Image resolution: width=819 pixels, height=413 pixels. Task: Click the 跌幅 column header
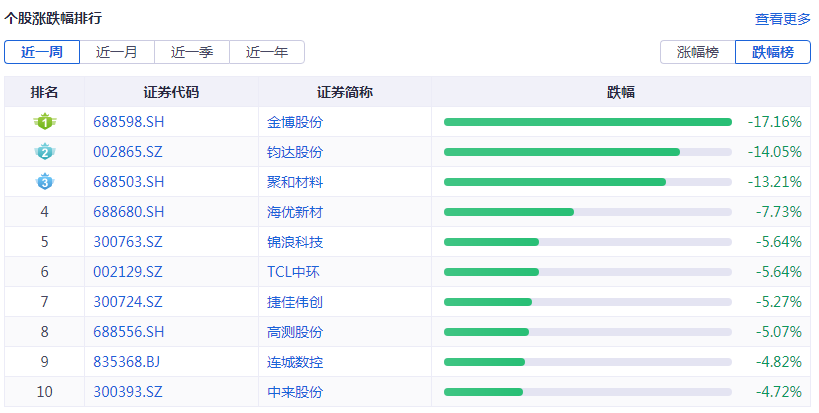(x=621, y=92)
